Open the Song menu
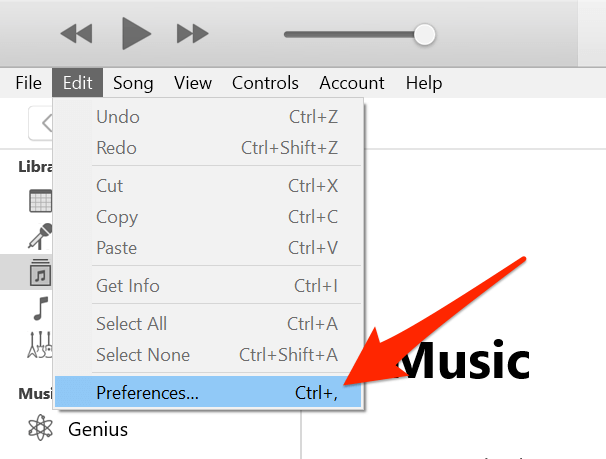 tap(133, 83)
